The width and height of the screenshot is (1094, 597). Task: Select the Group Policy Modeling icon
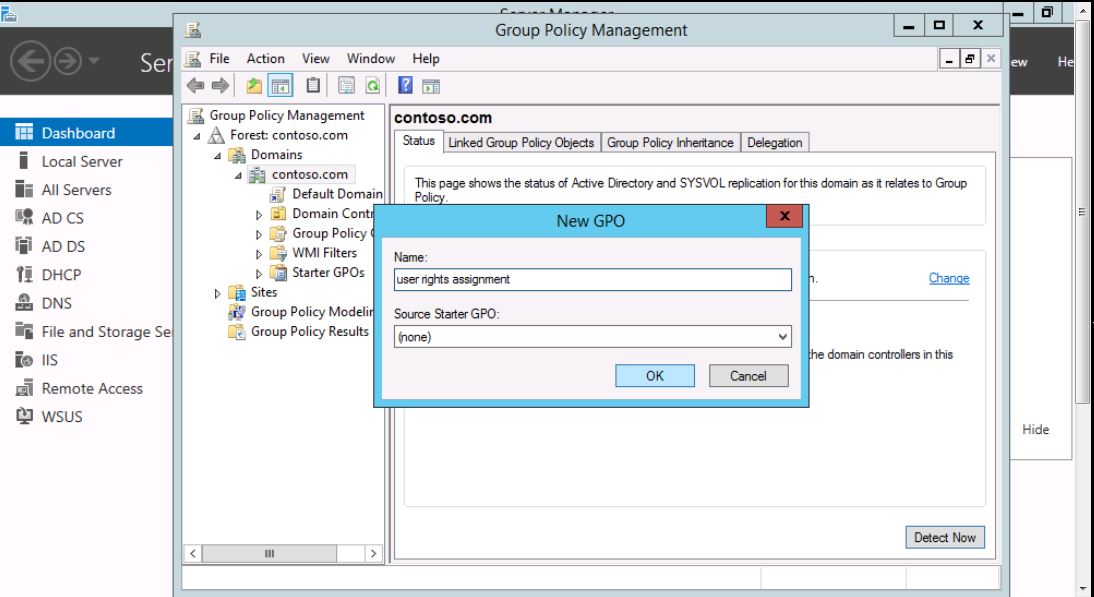click(239, 311)
